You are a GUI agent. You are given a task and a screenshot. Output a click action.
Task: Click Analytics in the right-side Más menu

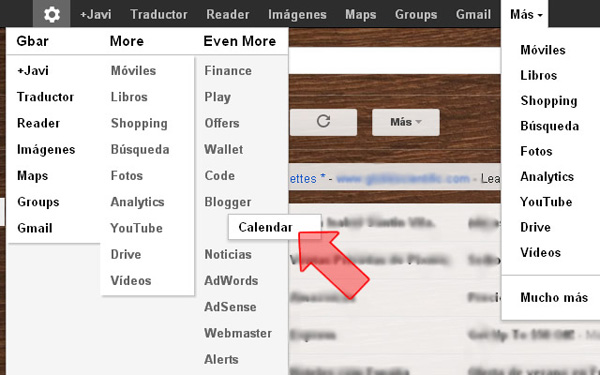tap(547, 177)
